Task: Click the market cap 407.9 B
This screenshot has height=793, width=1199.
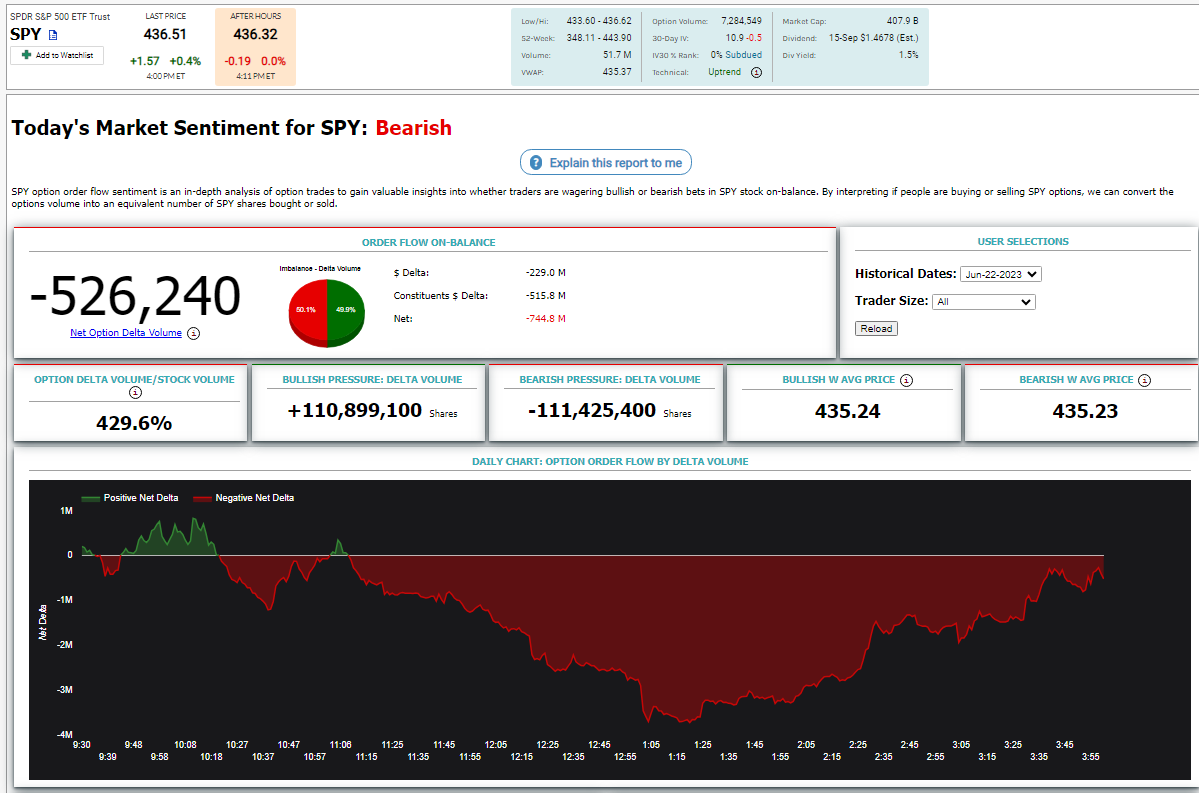Action: point(903,21)
